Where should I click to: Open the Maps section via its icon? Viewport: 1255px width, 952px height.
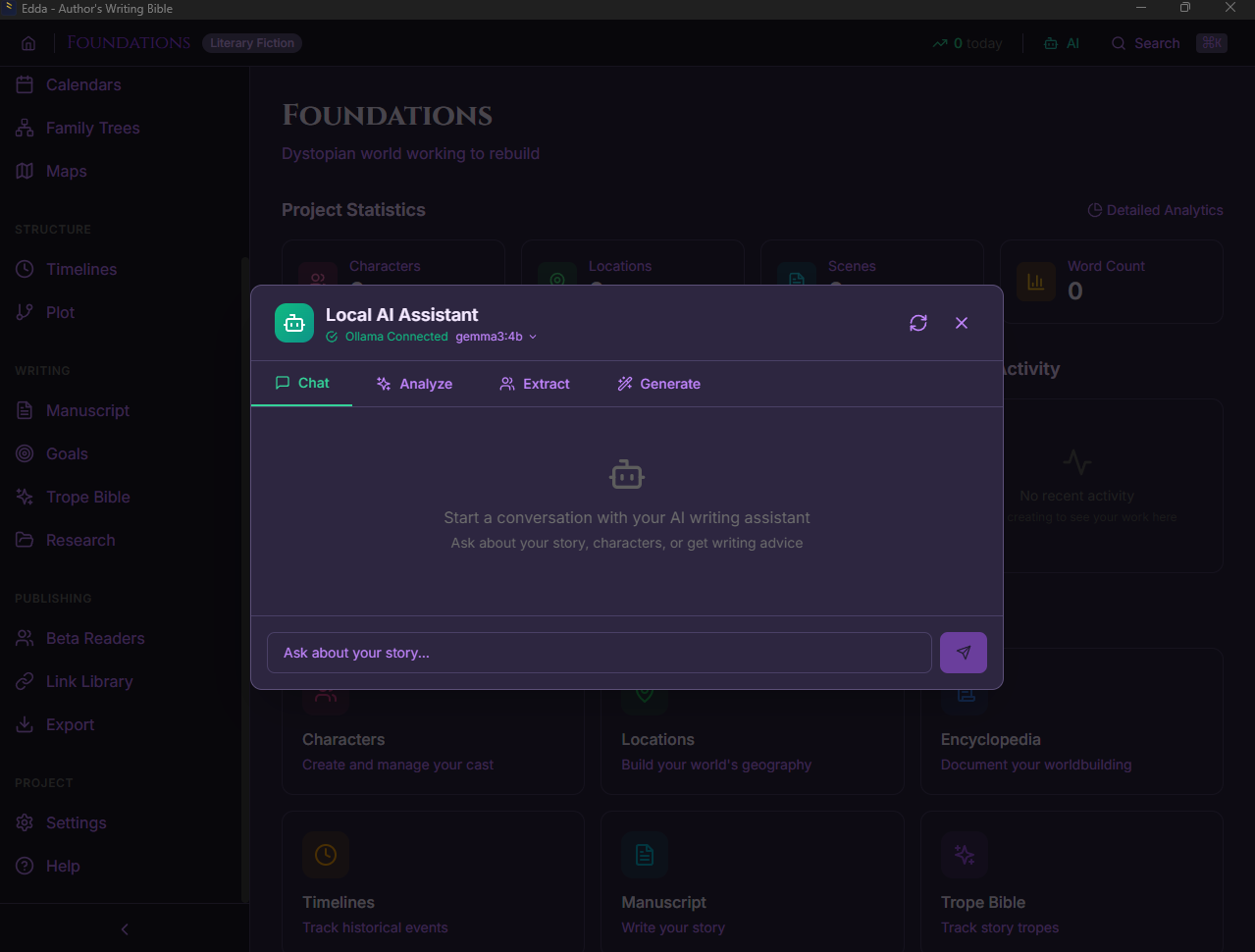(x=24, y=171)
